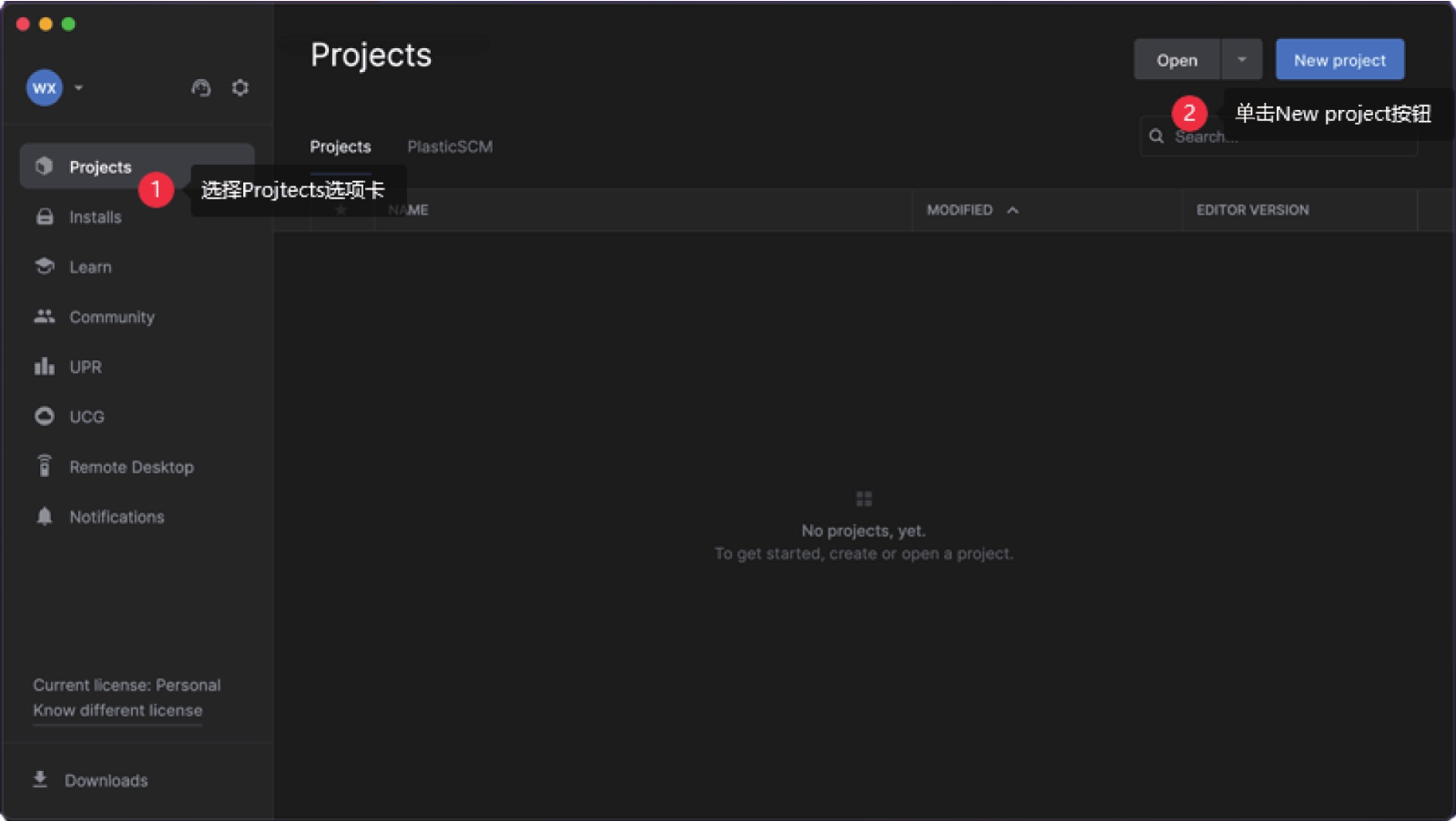Viewport: 1456px width, 821px height.
Task: Open the support headset icon
Action: coord(201,87)
